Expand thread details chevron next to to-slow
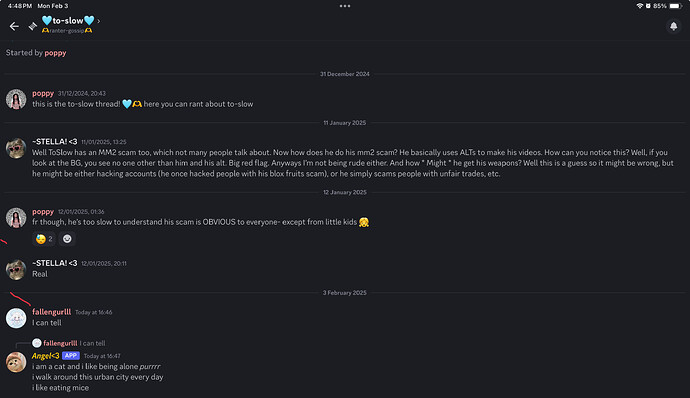This screenshot has width=690, height=398. (x=99, y=21)
